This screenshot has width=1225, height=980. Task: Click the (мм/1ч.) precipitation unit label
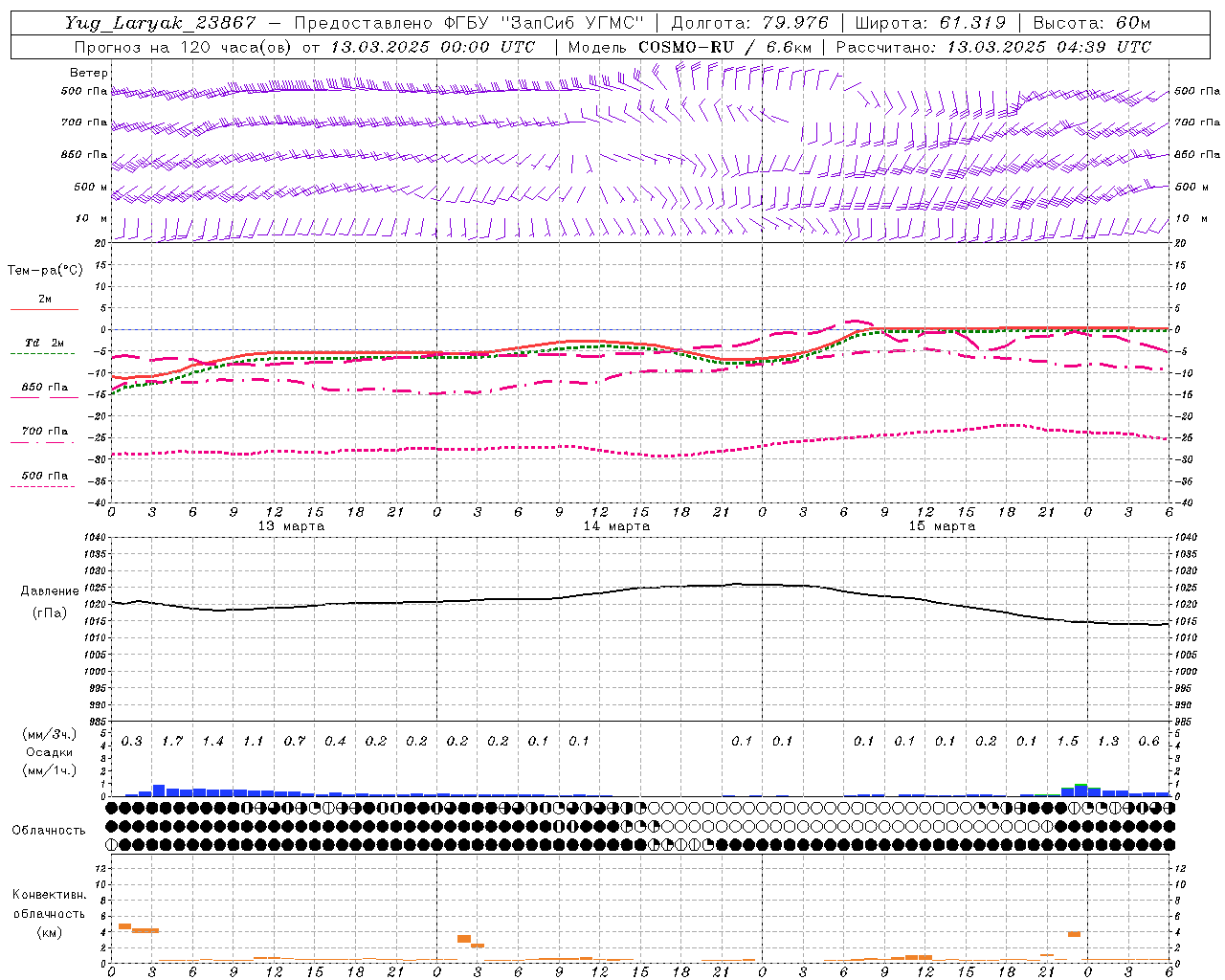click(x=48, y=770)
